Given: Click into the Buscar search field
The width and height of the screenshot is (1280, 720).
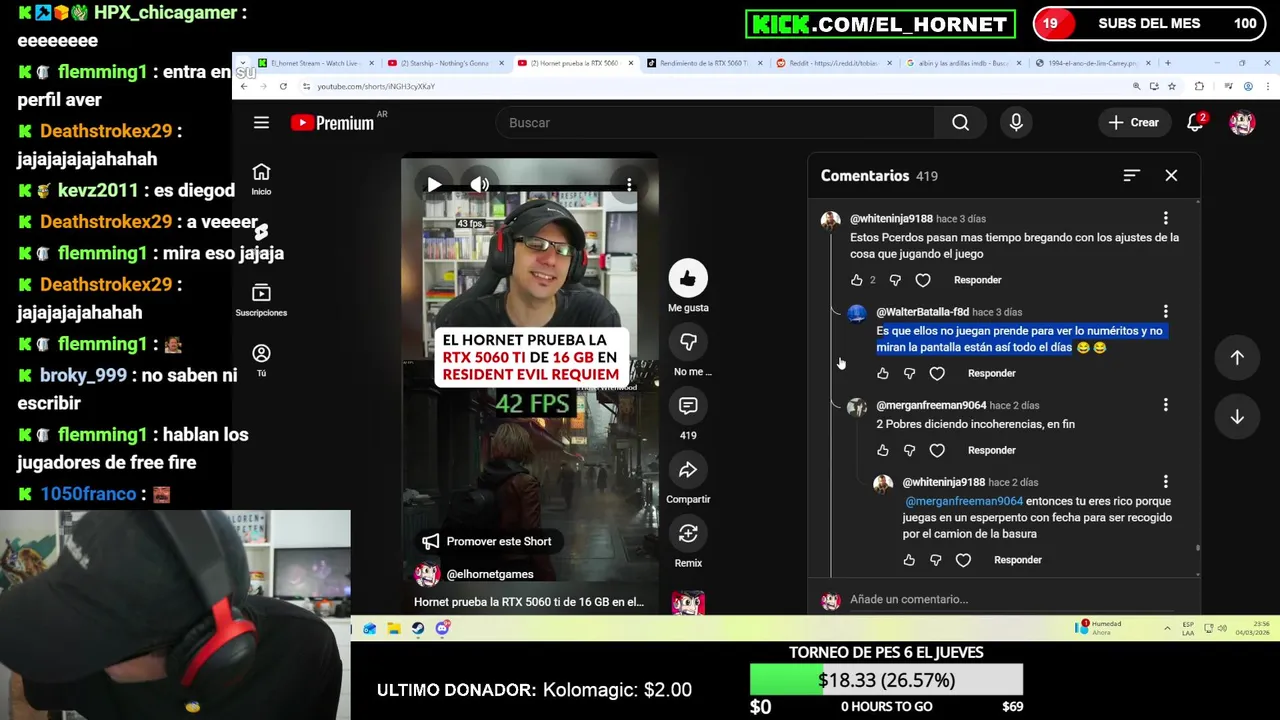Looking at the screenshot, I should [x=715, y=122].
